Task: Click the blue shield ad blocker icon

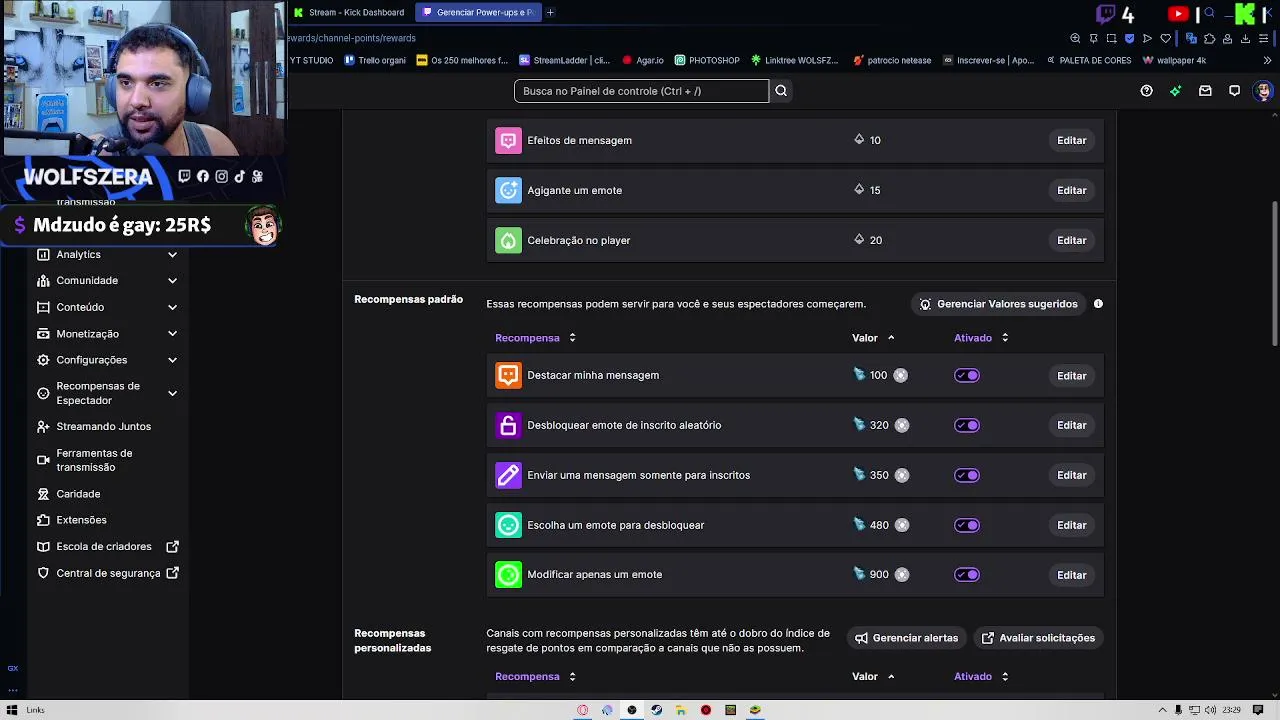Action: (x=1129, y=38)
